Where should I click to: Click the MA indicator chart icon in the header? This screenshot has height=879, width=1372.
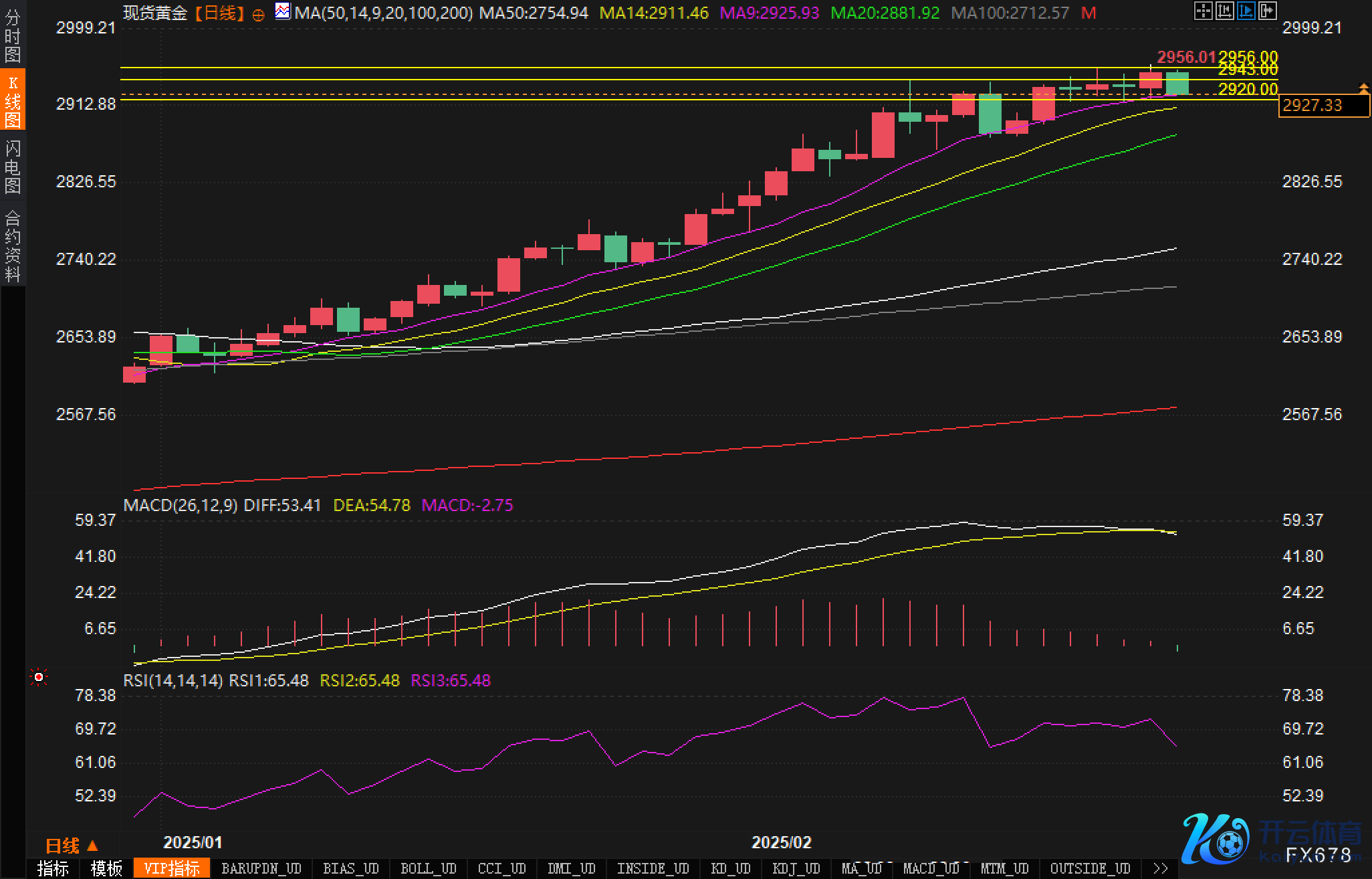[x=283, y=11]
